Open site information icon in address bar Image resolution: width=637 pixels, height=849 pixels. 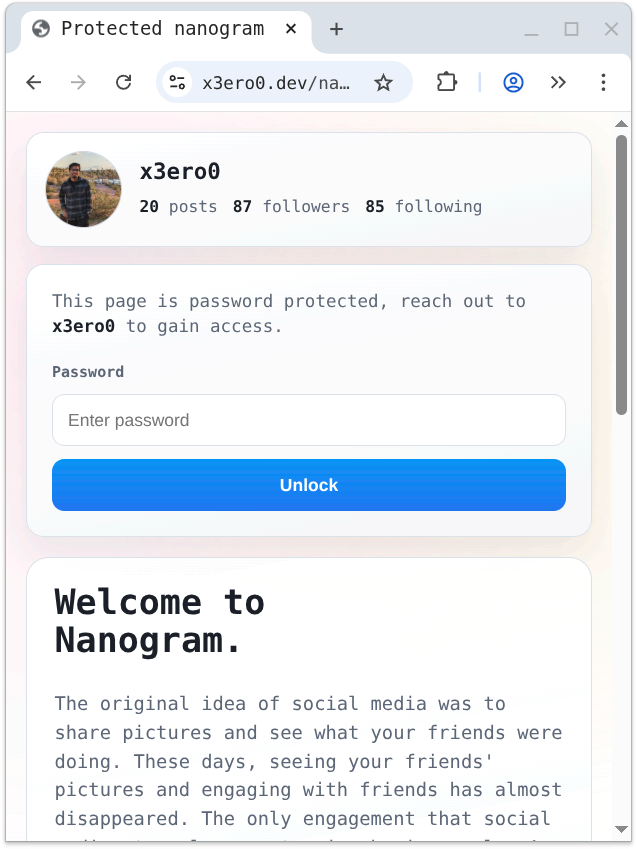tap(177, 83)
